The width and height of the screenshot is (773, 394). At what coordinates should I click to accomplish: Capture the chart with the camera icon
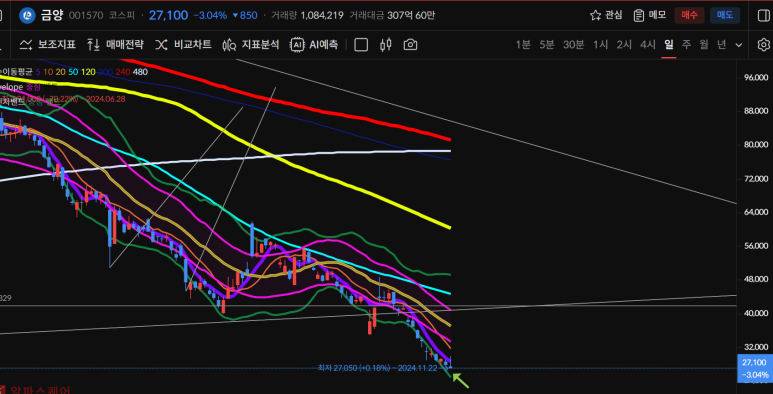[x=410, y=45]
